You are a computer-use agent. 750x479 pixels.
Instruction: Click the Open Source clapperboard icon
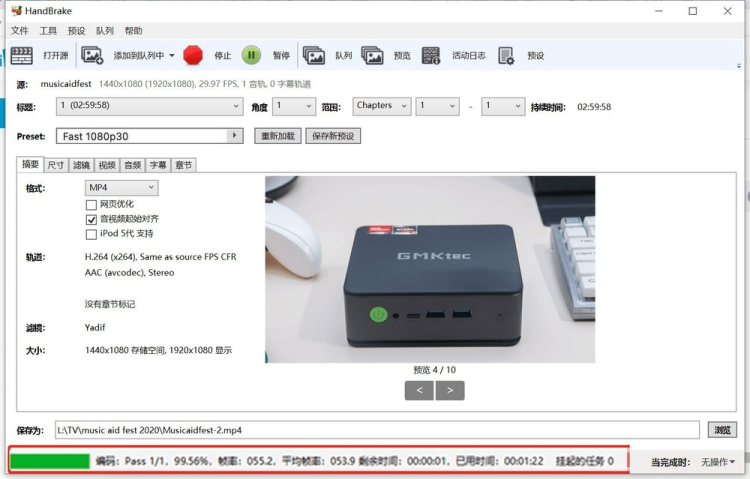coord(22,56)
